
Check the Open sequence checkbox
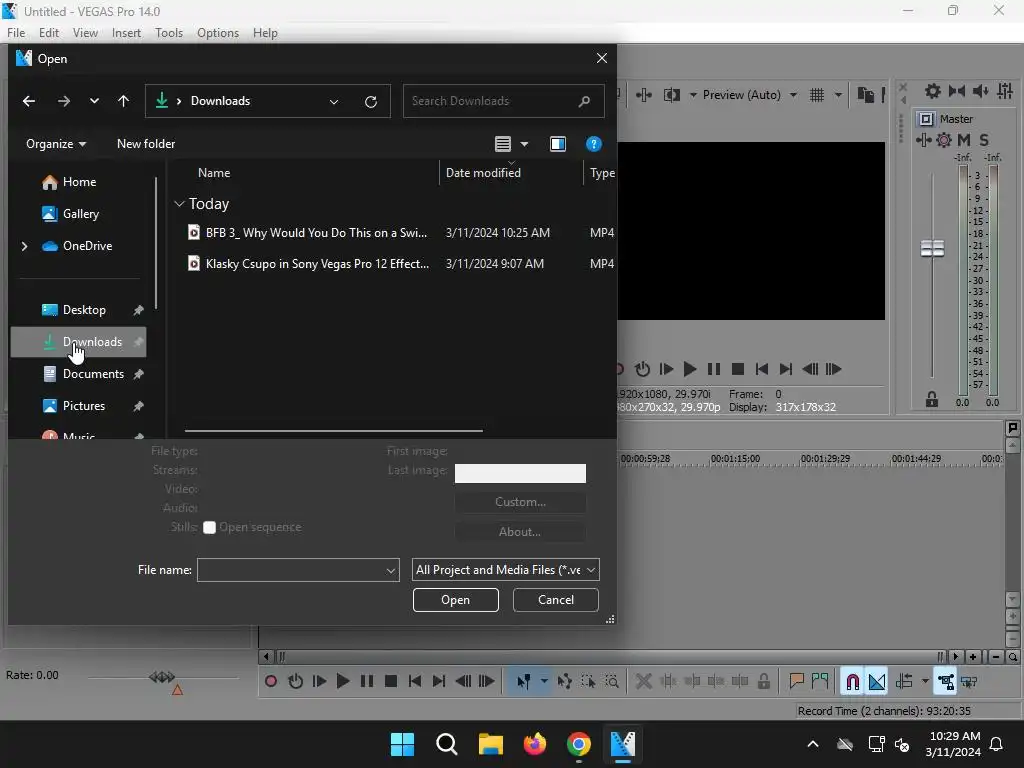(x=210, y=528)
